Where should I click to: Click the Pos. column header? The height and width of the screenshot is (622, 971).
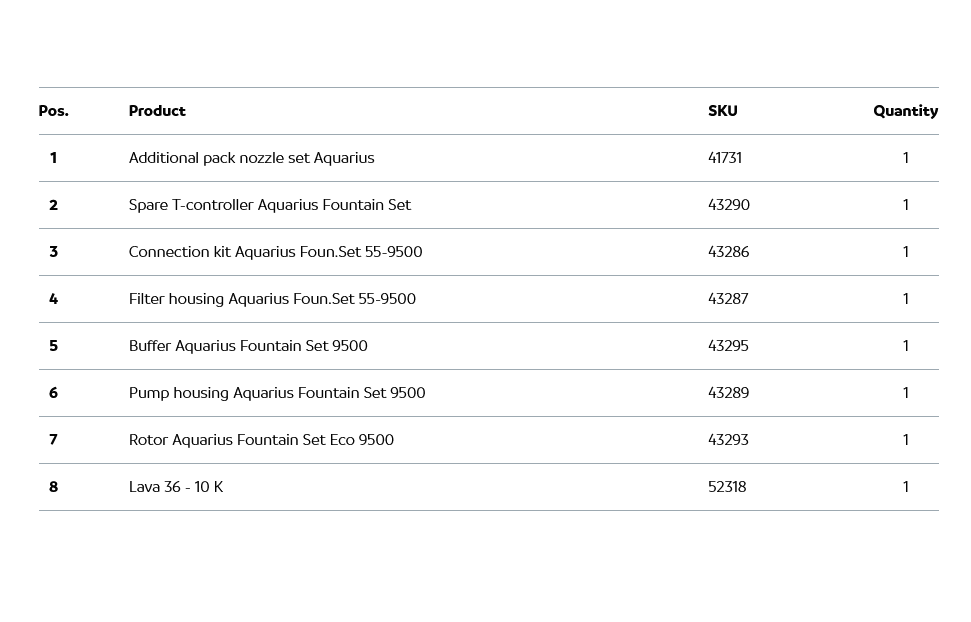pos(54,111)
